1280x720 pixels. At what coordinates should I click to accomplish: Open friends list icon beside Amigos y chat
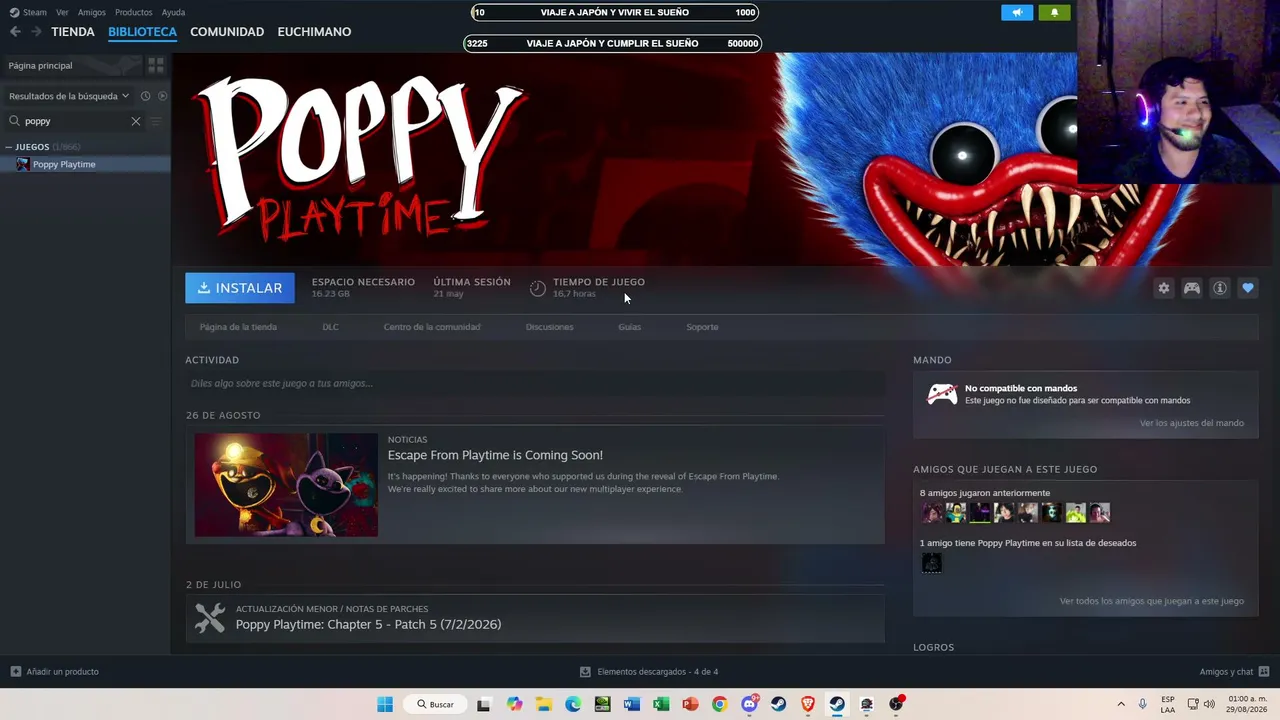(1264, 672)
